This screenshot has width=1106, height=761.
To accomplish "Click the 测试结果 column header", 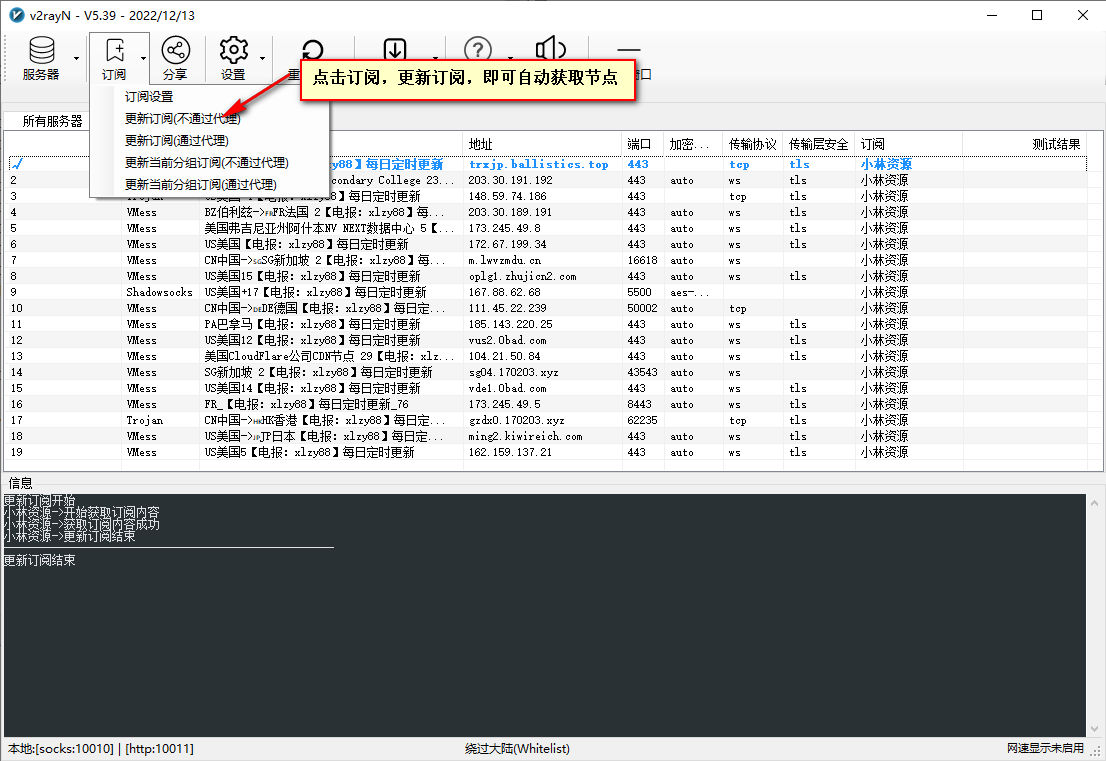I will click(1055, 144).
